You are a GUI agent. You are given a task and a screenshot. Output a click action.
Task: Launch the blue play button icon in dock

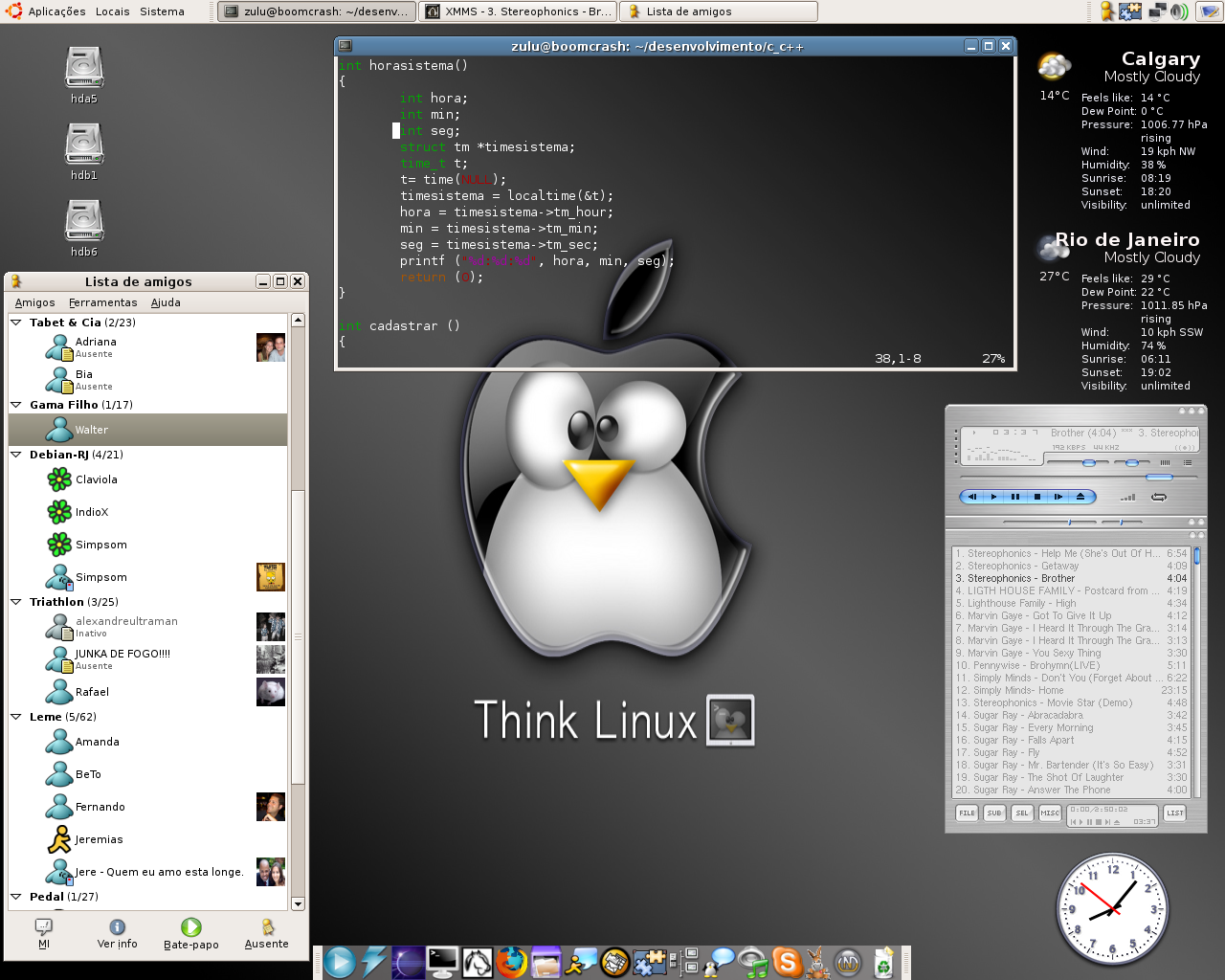tap(340, 962)
